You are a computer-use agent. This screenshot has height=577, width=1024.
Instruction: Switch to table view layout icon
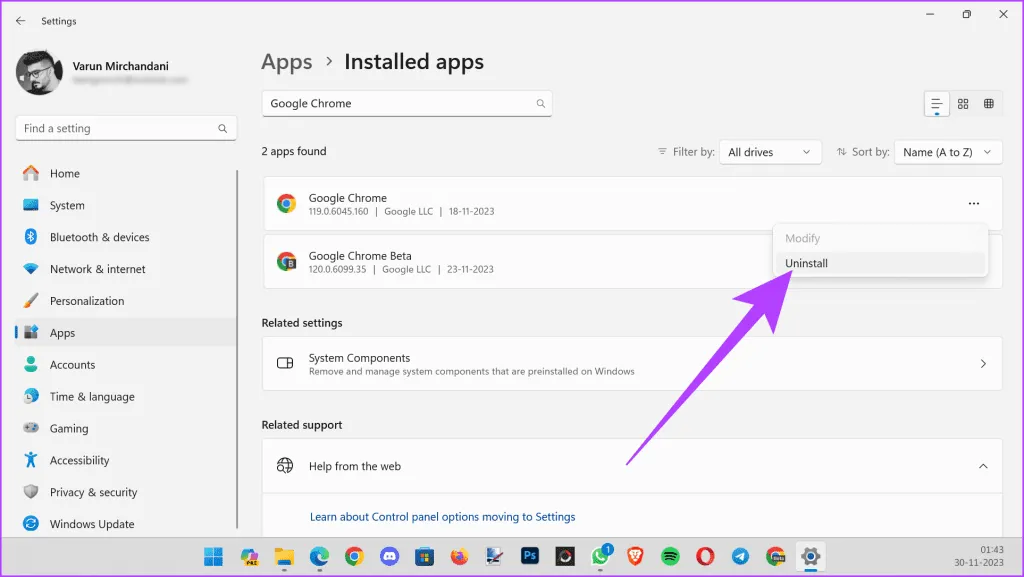click(989, 104)
